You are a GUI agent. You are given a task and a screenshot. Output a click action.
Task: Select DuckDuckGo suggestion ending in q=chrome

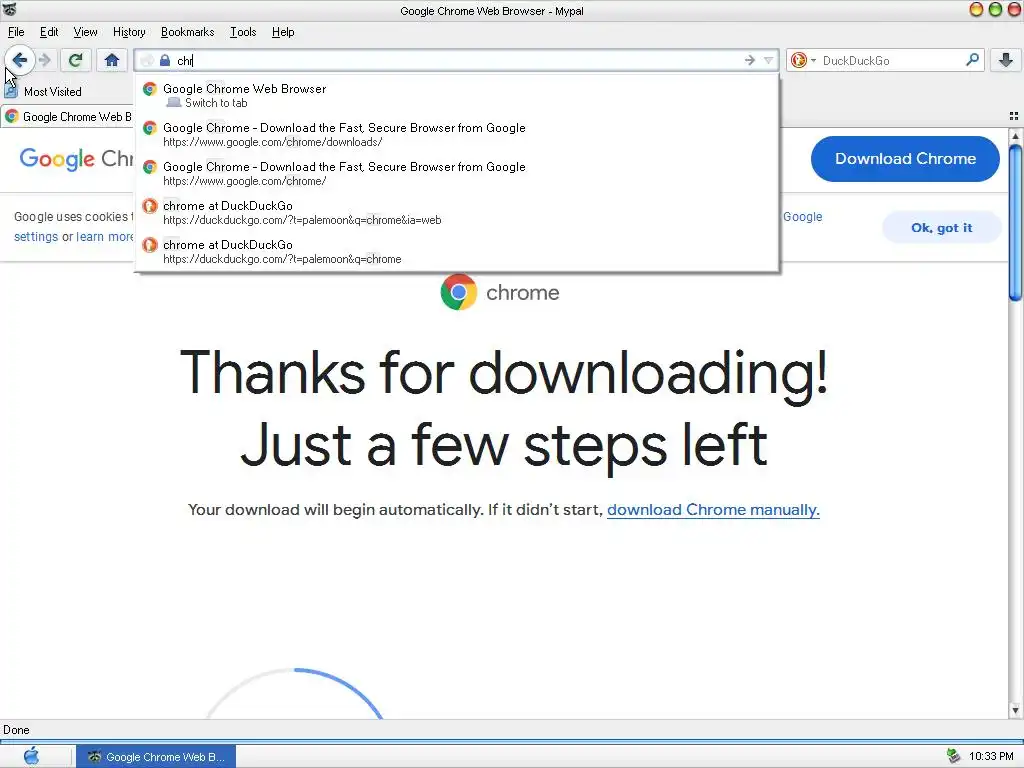point(457,251)
